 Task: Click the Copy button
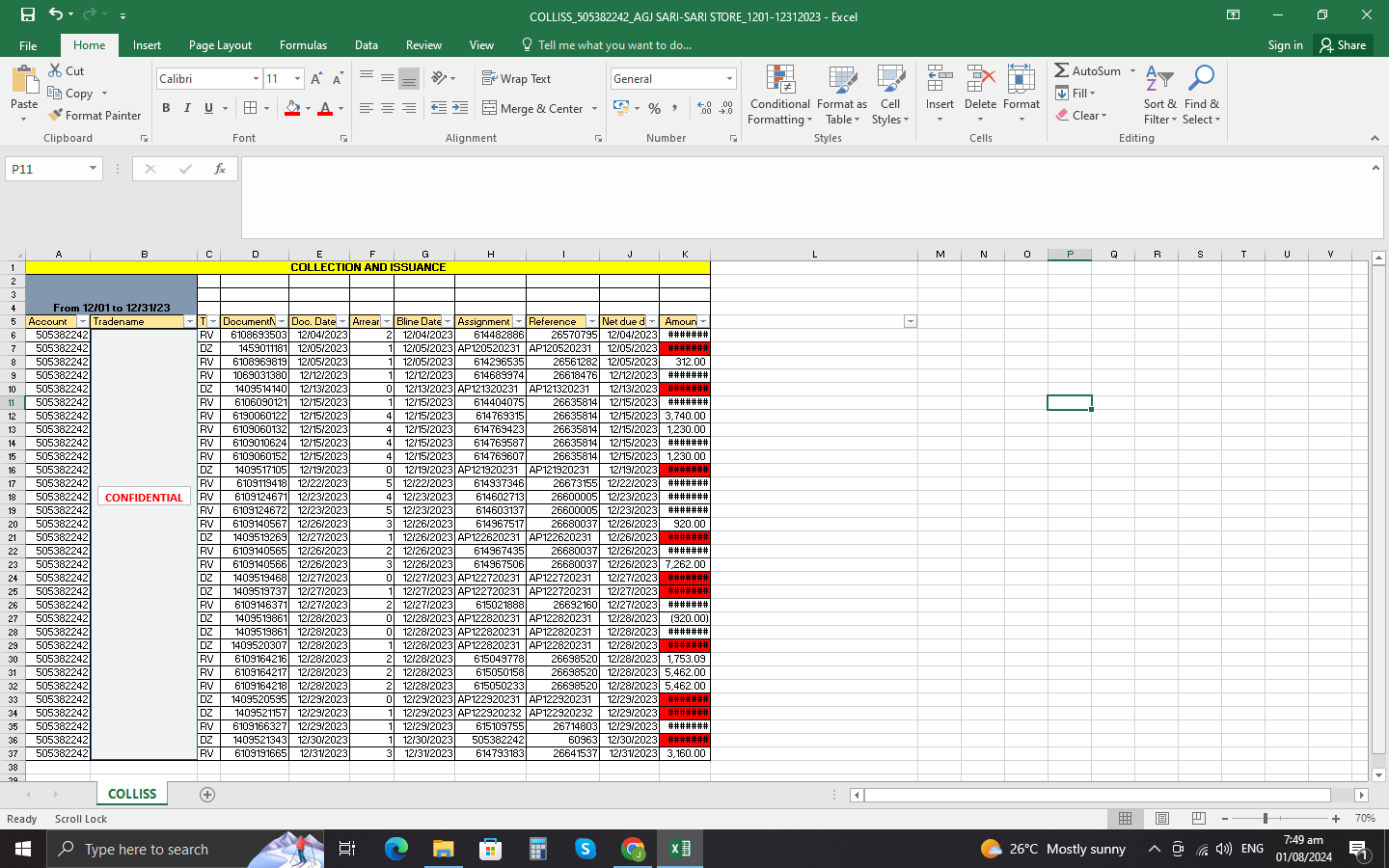[x=70, y=94]
